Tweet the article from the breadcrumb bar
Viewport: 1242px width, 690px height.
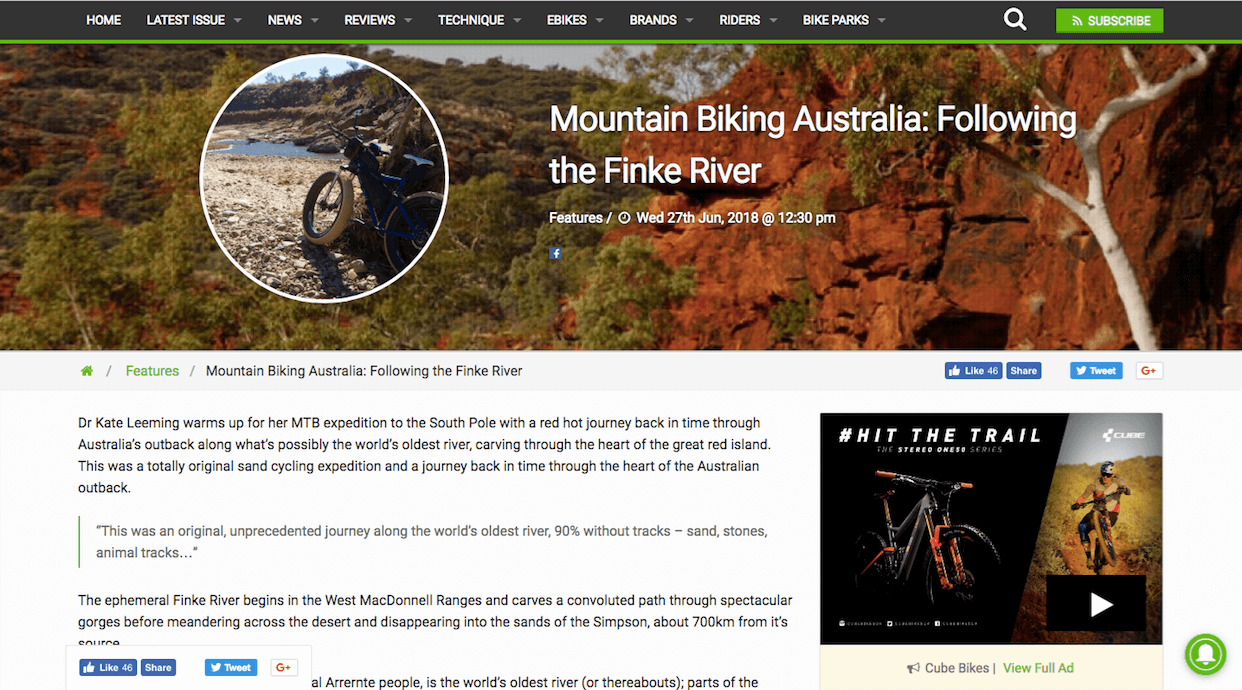(x=1096, y=370)
